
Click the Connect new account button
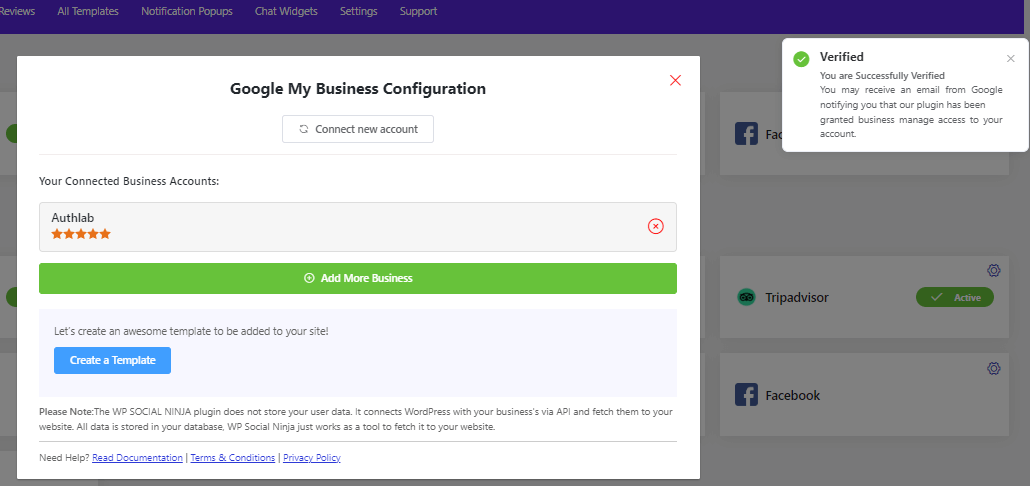pyautogui.click(x=358, y=129)
